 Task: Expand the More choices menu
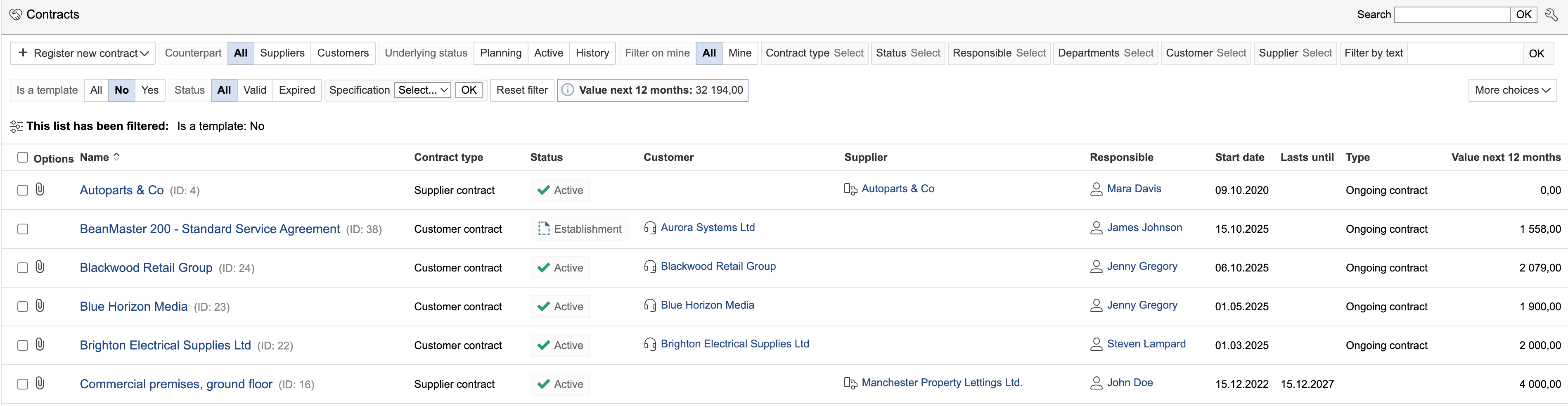click(1513, 90)
